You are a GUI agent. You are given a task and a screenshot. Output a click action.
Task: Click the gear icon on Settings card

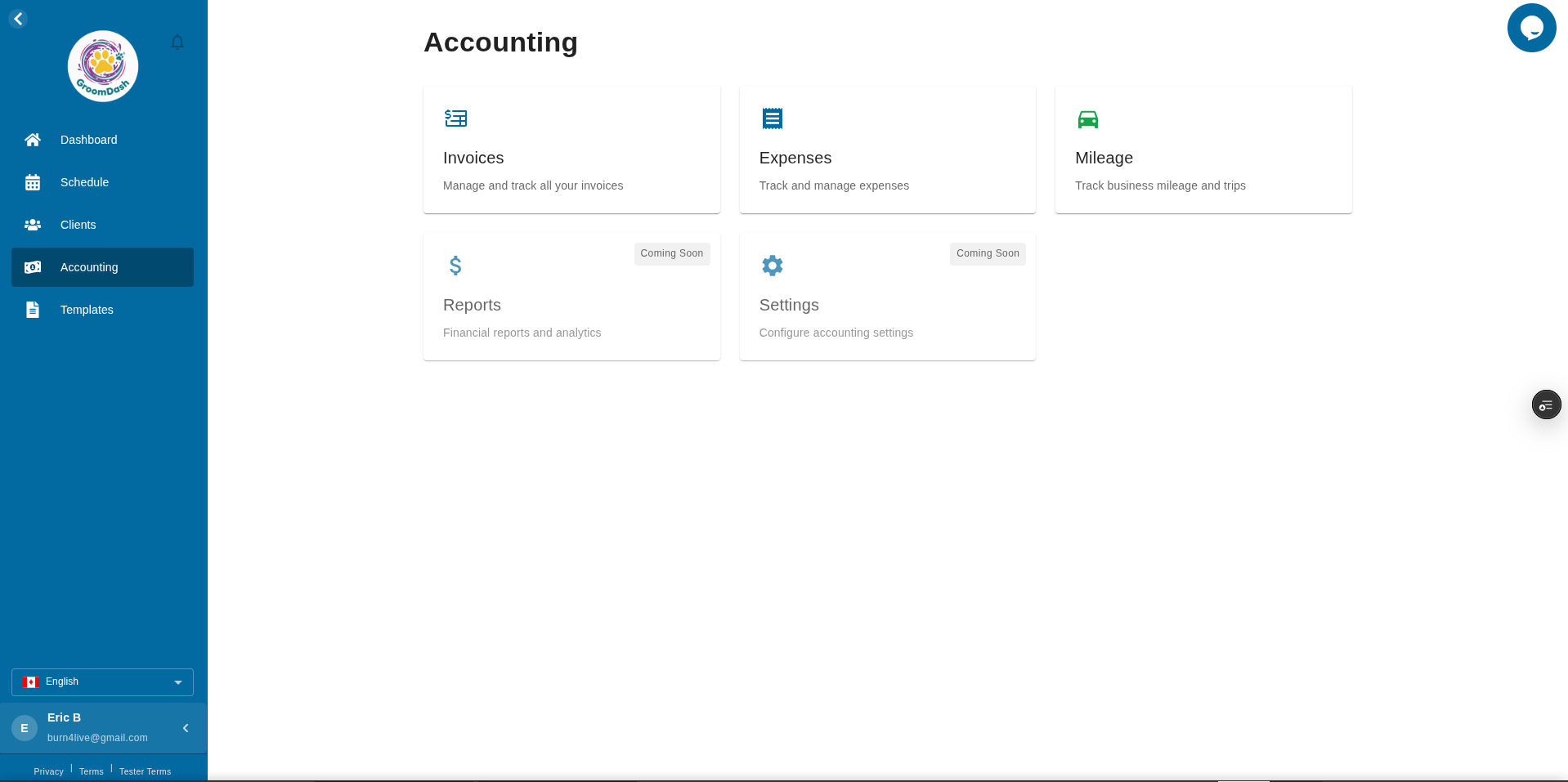(x=772, y=265)
